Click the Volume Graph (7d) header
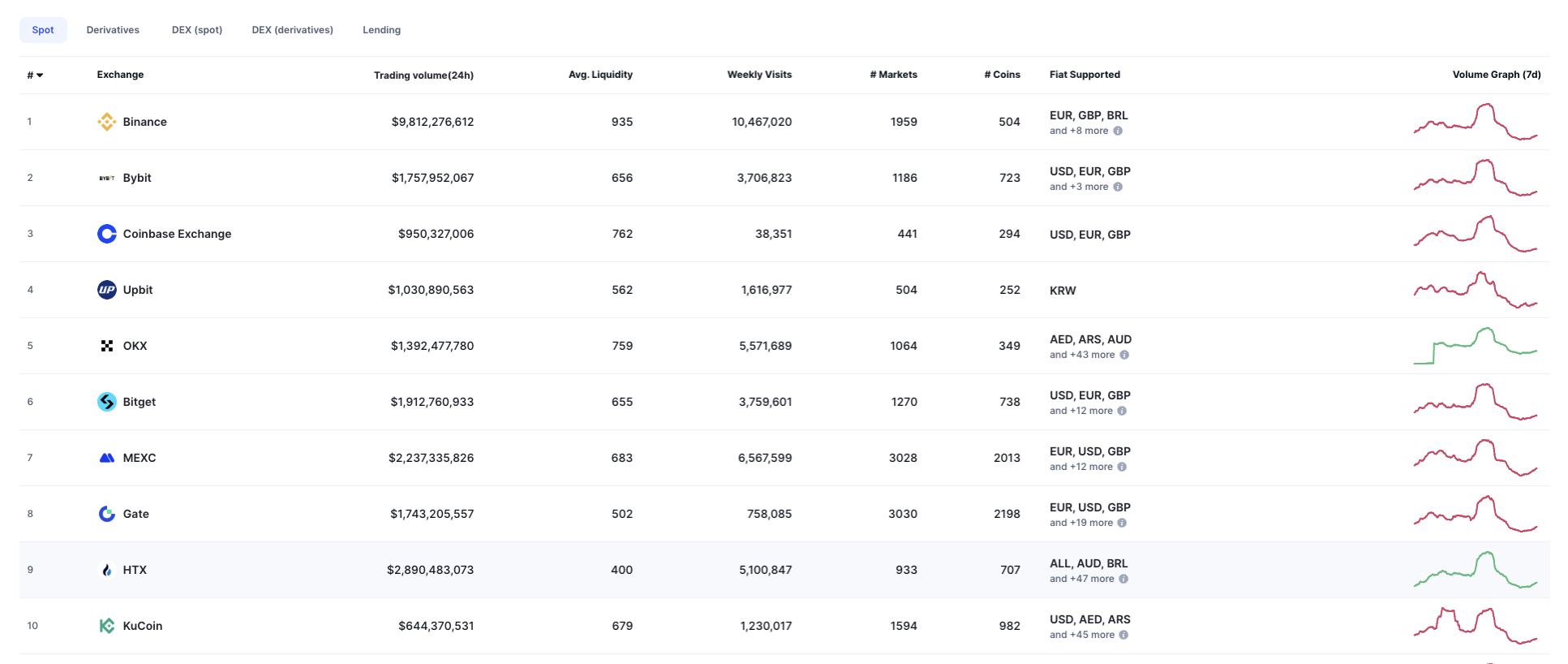The height and width of the screenshot is (664, 1568). [x=1497, y=75]
